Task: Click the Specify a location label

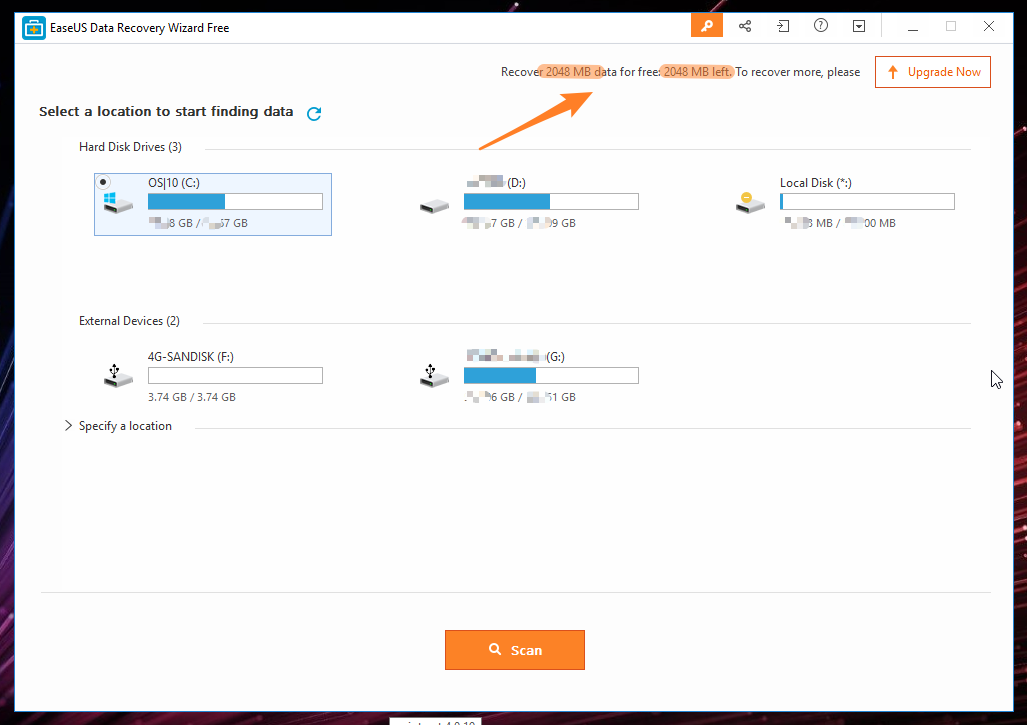Action: click(125, 426)
